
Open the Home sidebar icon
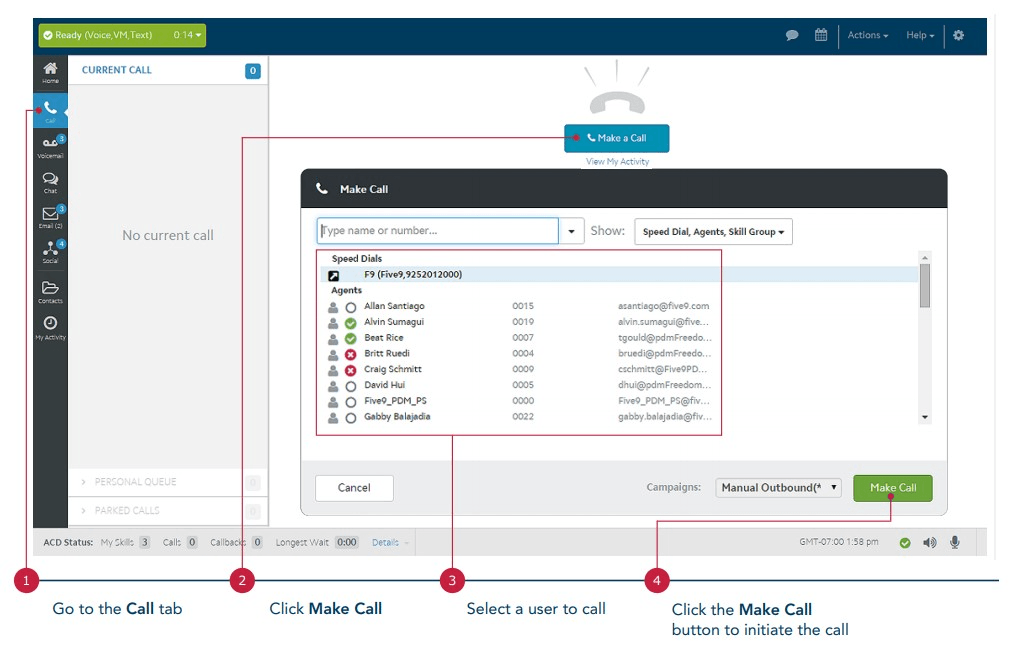50,71
